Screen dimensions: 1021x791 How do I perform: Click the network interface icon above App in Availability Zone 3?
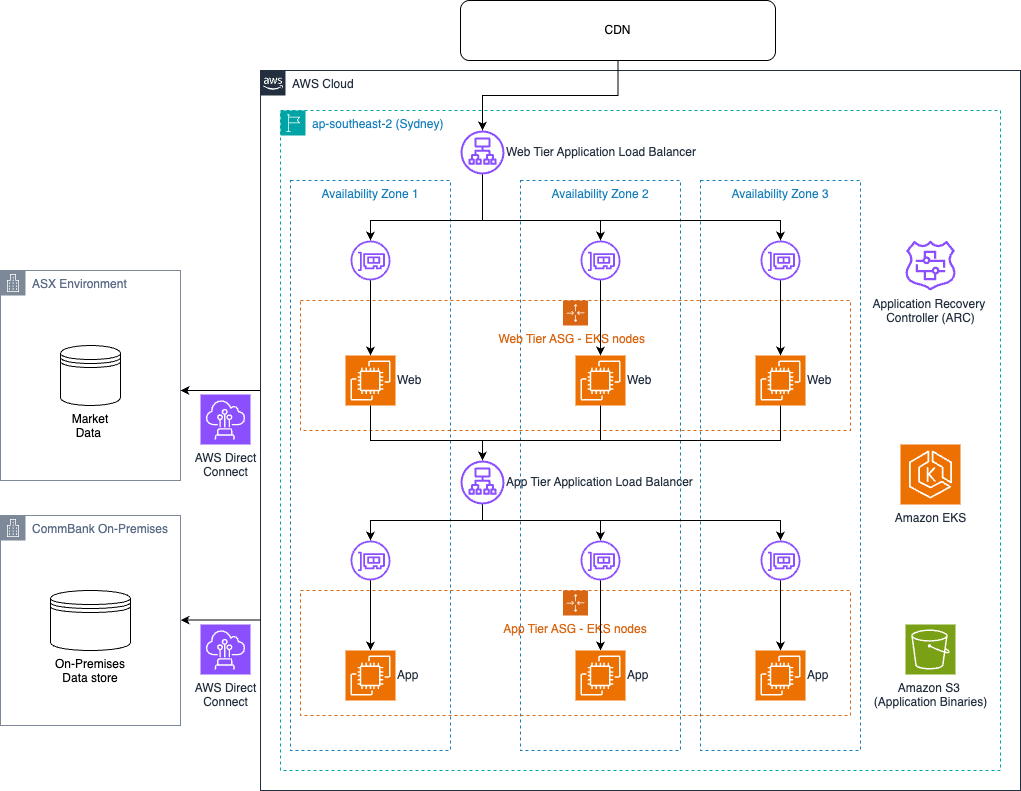[x=780, y=561]
